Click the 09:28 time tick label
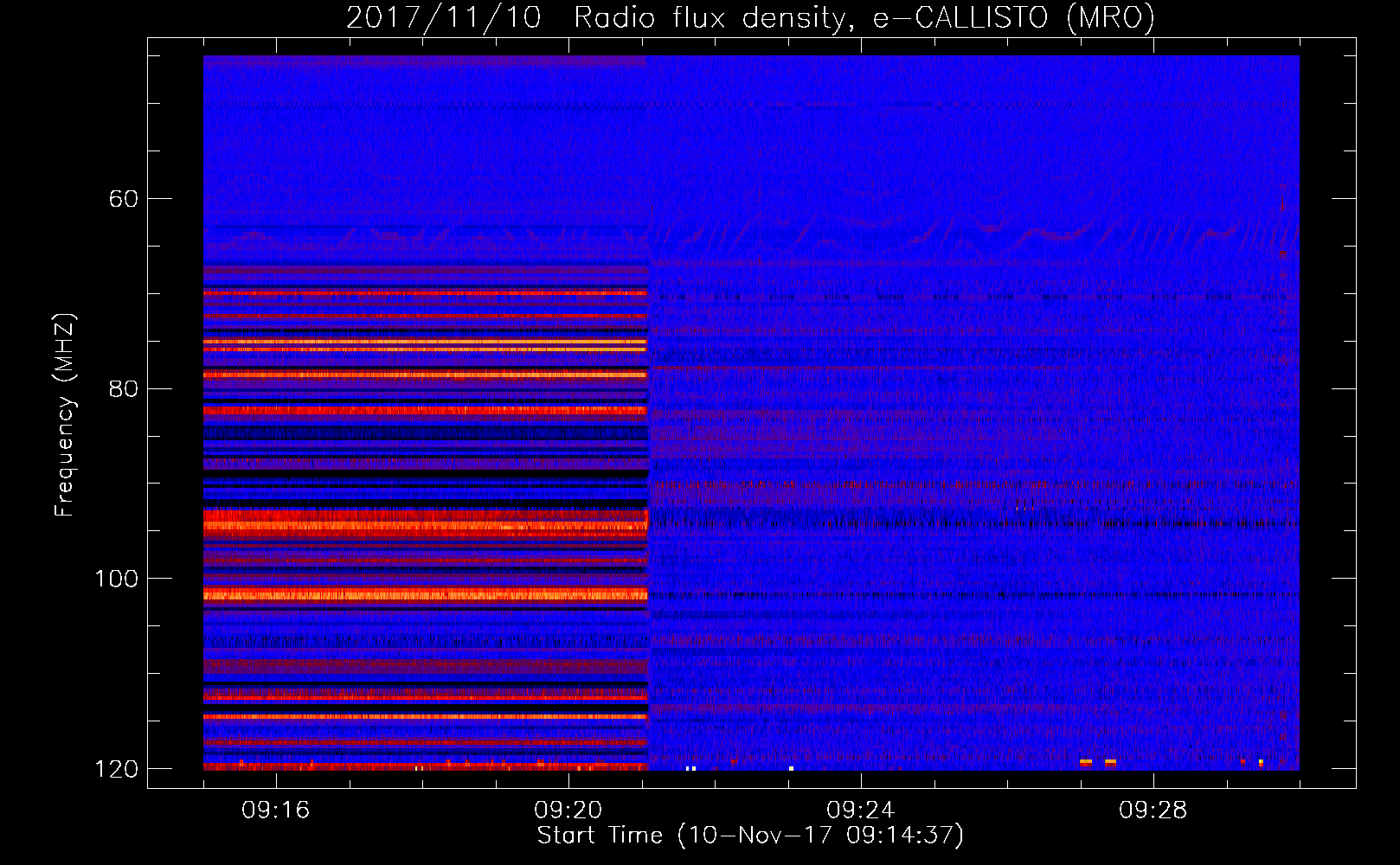Screen dimensions: 1400x865 [x=1153, y=811]
